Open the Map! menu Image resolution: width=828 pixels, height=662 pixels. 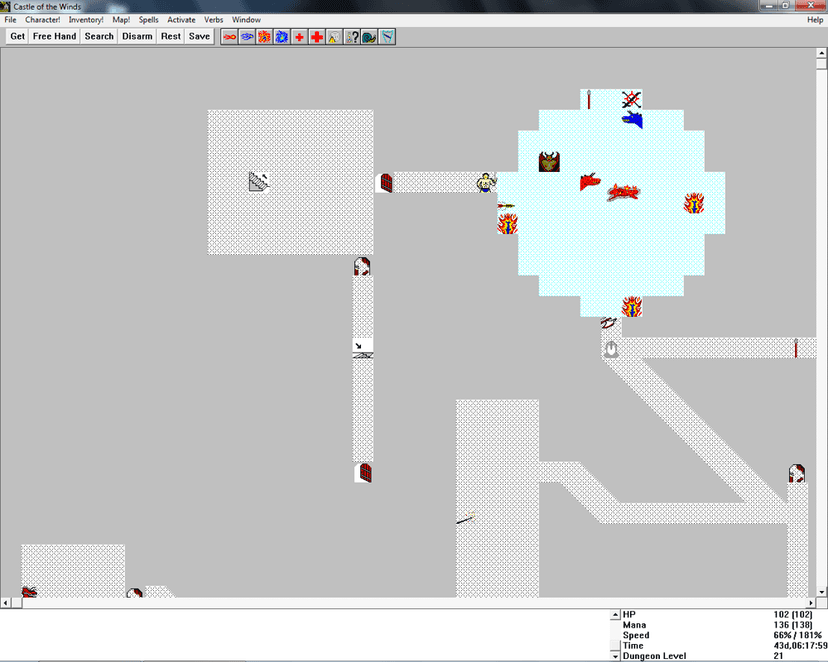pyautogui.click(x=121, y=20)
